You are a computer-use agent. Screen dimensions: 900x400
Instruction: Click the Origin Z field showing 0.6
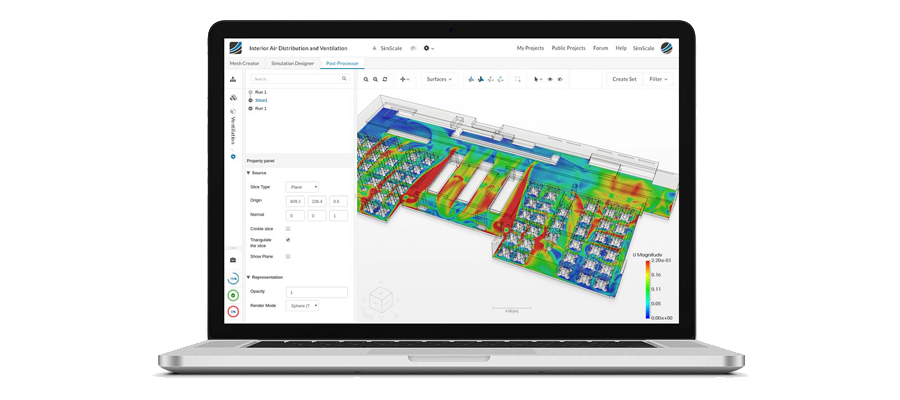(338, 201)
